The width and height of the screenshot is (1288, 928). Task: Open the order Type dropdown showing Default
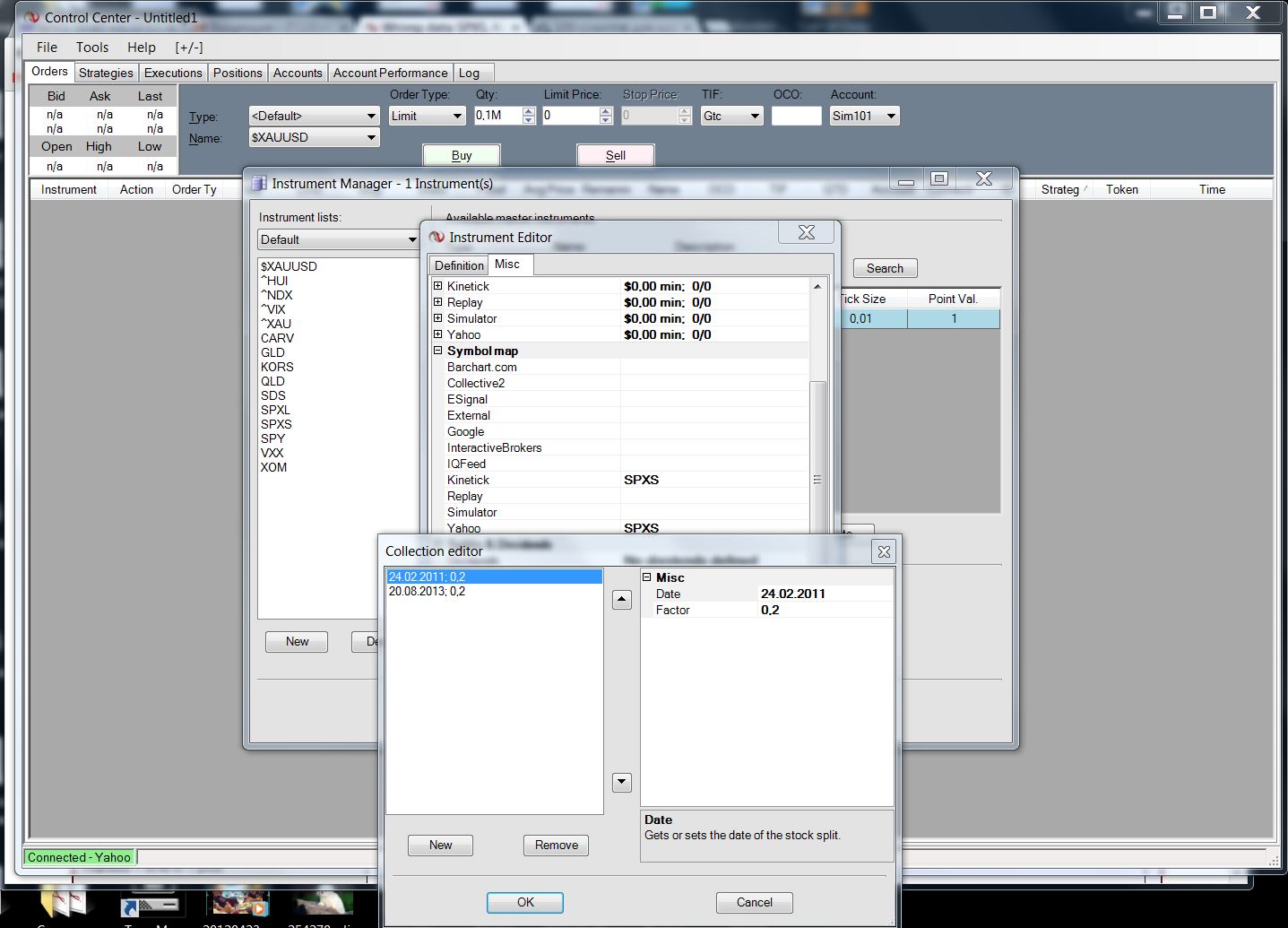(x=314, y=116)
